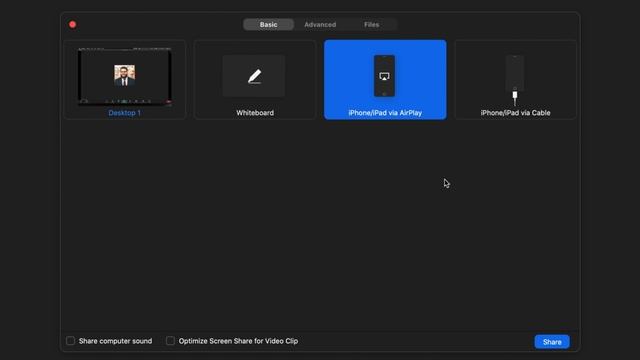640x360 pixels.
Task: Click the iPhone/iPad via AirPlay label
Action: click(385, 113)
